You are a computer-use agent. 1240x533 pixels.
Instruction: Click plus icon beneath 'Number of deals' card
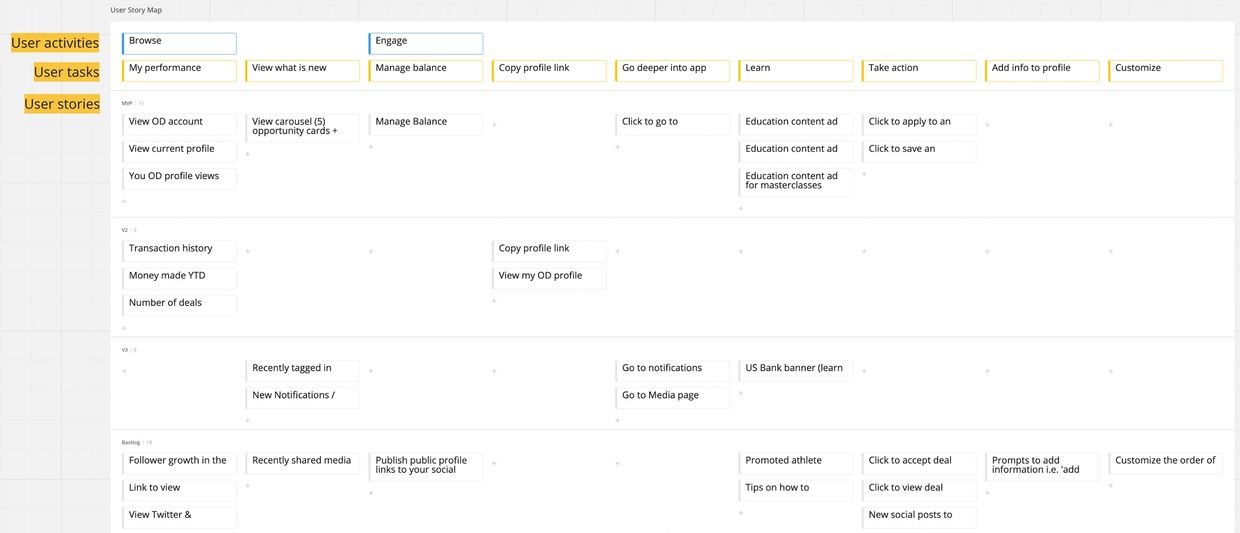(124, 328)
